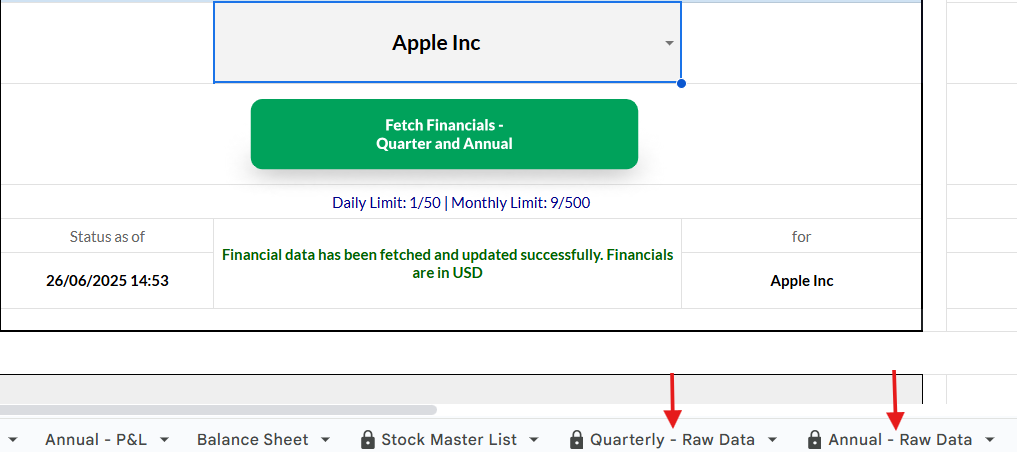This screenshot has width=1017, height=452.
Task: Select the Daily Limit and Monthly Limit cell
Action: click(x=461, y=202)
